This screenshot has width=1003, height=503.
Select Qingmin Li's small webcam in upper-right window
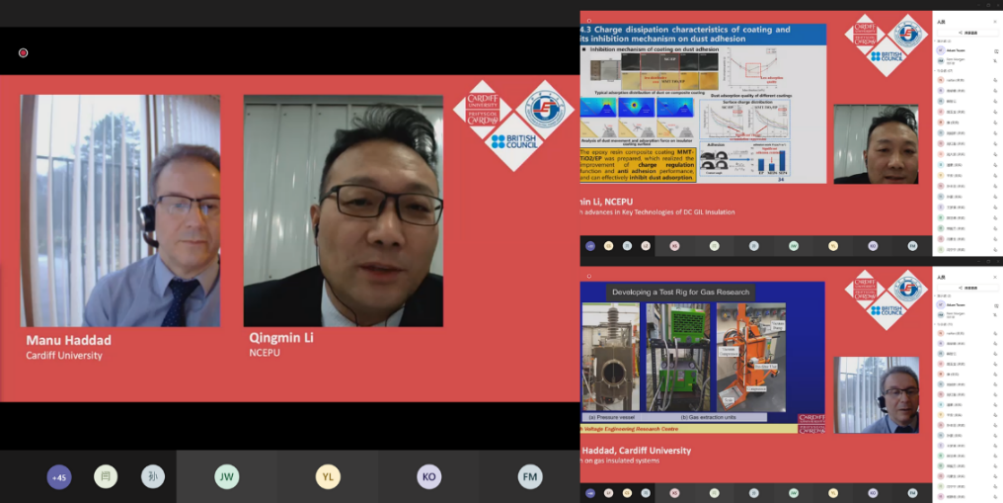coord(875,144)
